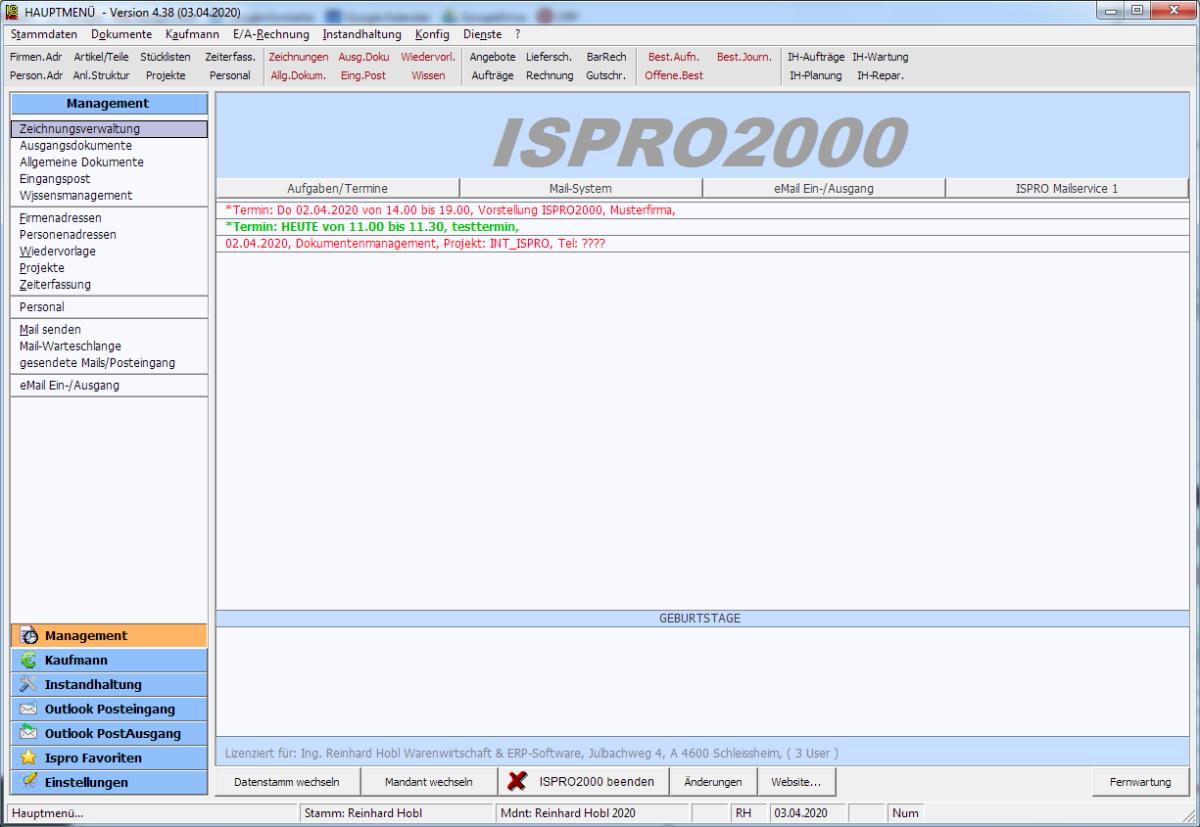Image resolution: width=1200 pixels, height=827 pixels.
Task: Open Rechnung from the toolbar
Action: 549,75
